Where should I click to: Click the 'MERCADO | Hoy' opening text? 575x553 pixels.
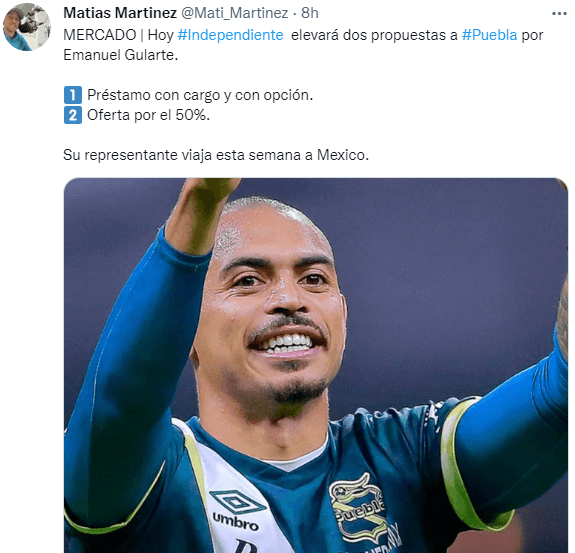[x=118, y=35]
